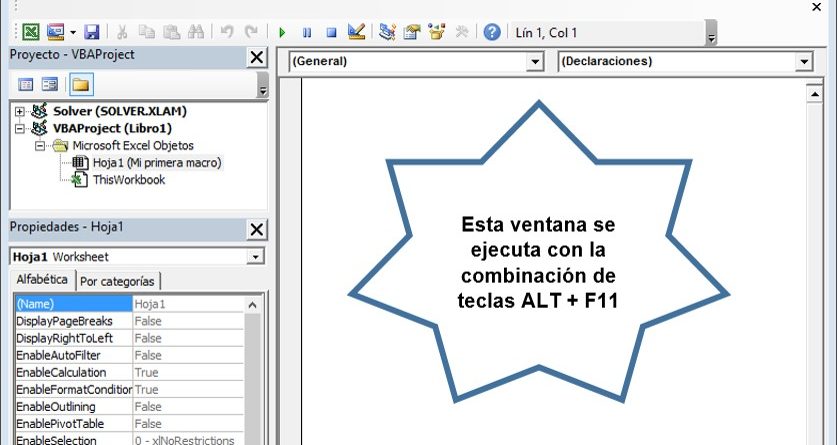Select the Alfabética tab
This screenshot has height=445, width=838.
coord(42,280)
